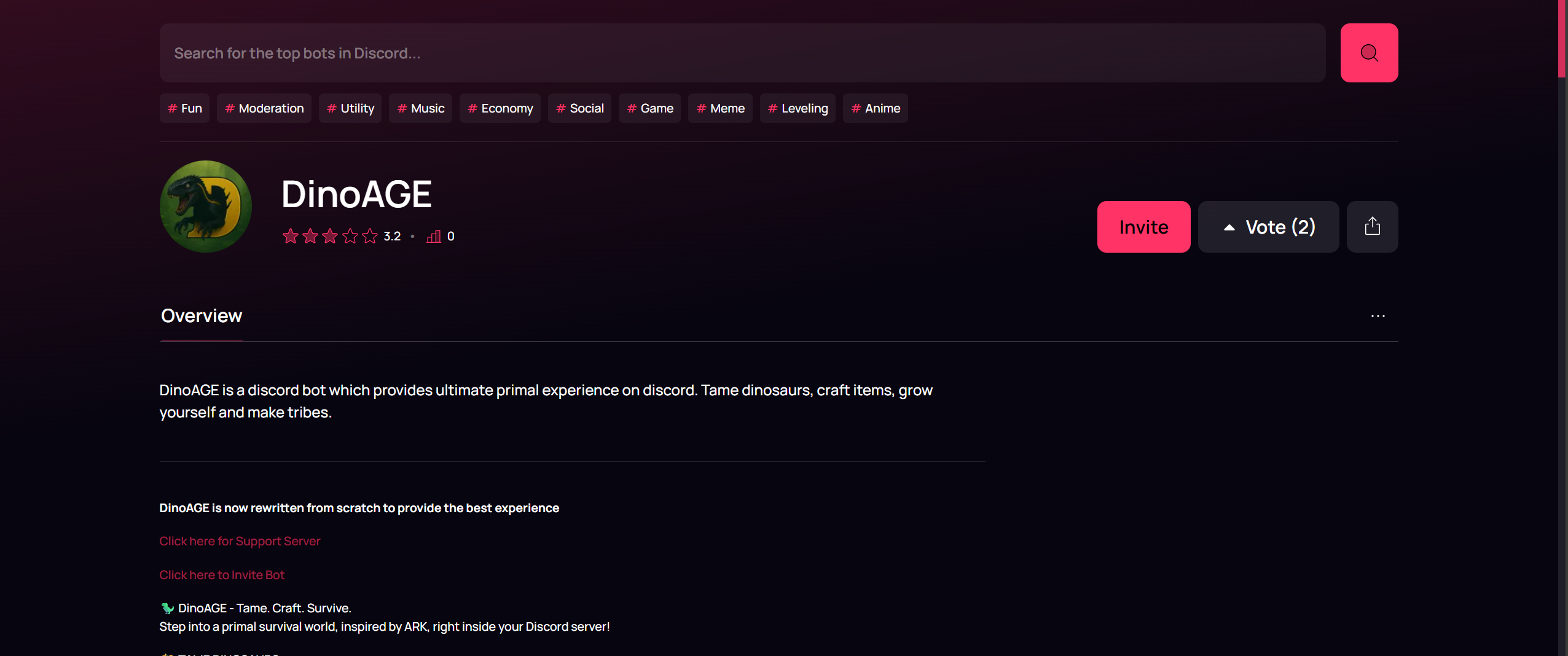Select the Economy tag
This screenshot has height=656, width=1568.
[x=500, y=108]
